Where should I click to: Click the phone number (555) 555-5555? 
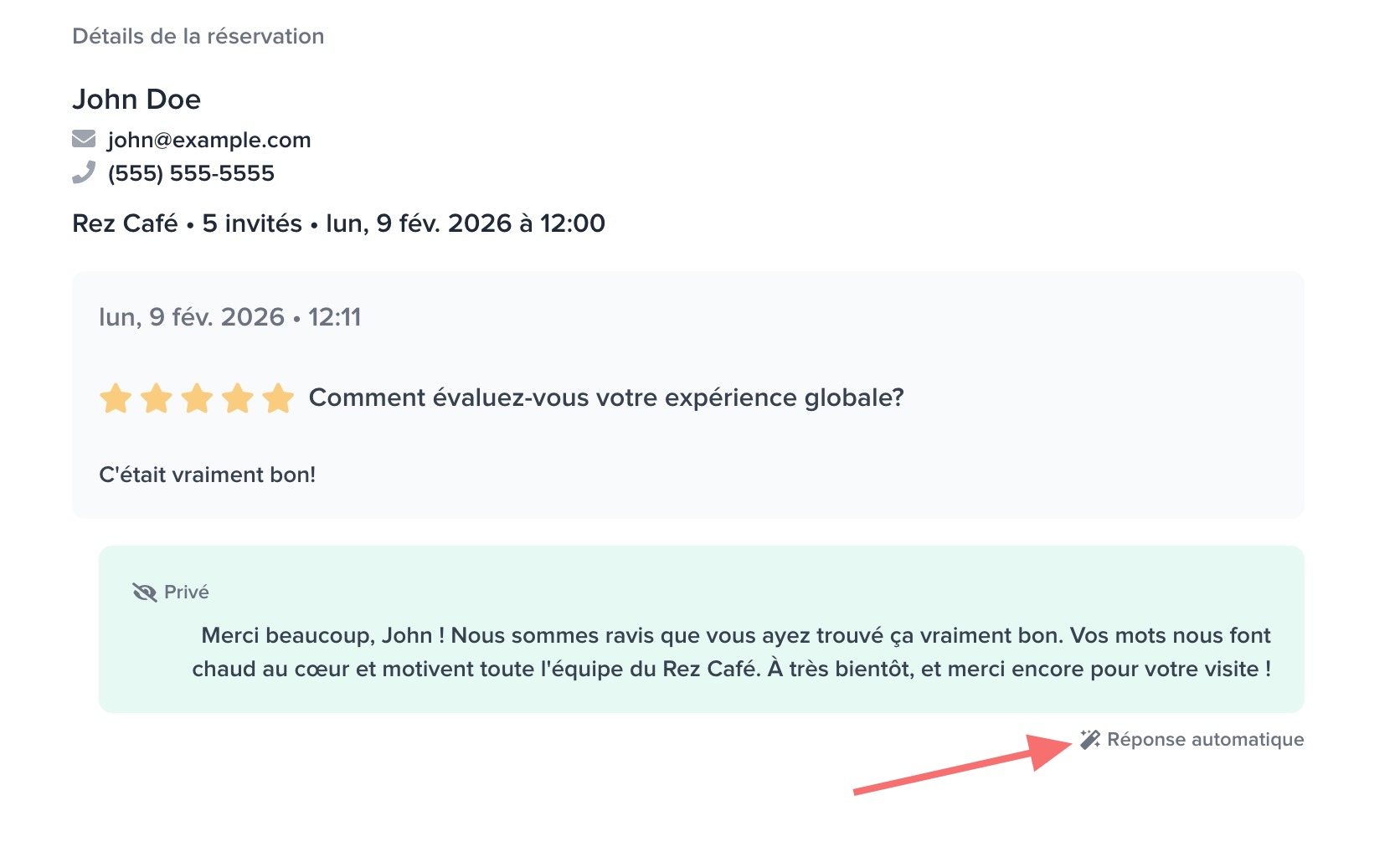(191, 173)
